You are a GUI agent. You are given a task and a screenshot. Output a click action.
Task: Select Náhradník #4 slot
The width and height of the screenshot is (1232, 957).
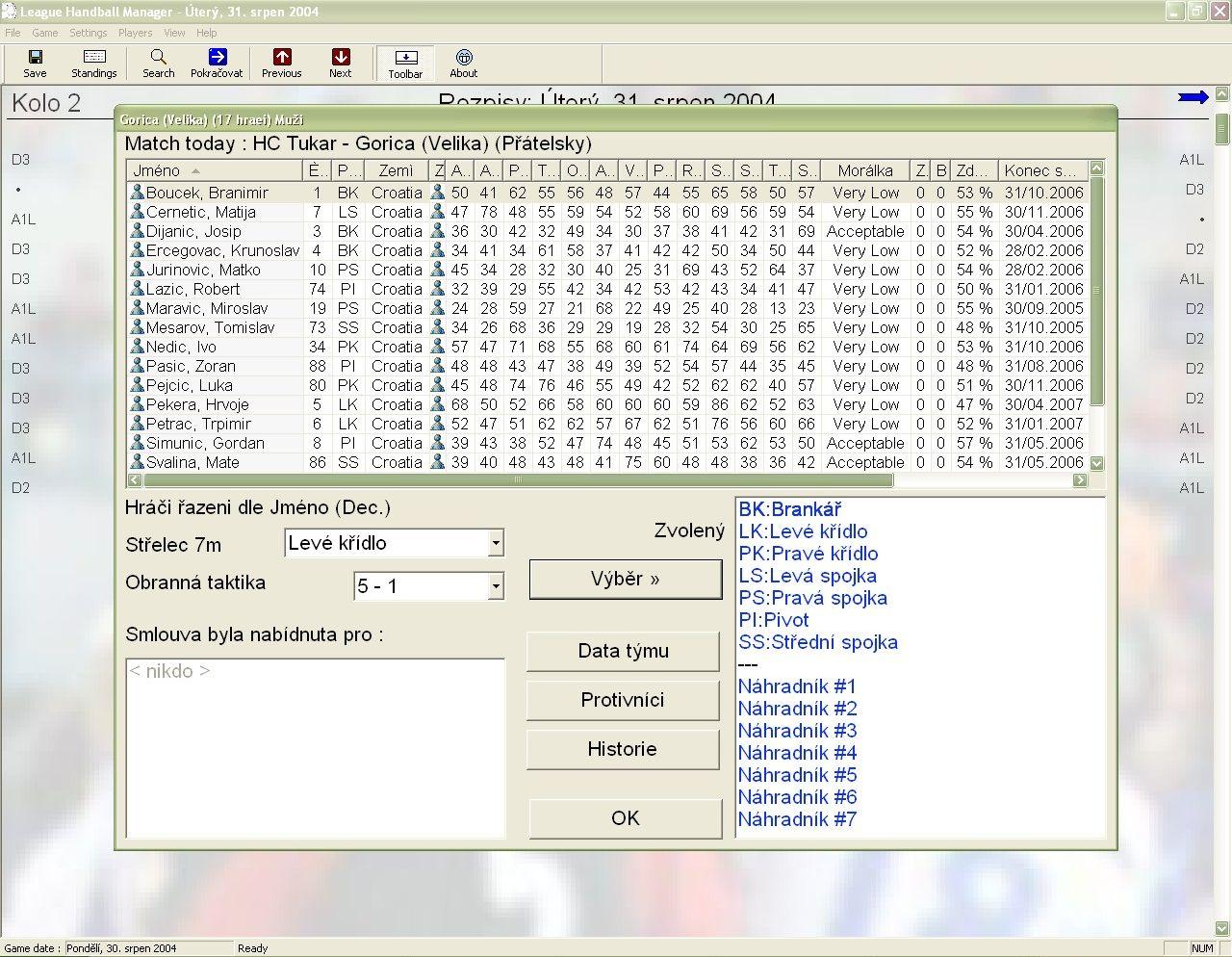[x=797, y=753]
